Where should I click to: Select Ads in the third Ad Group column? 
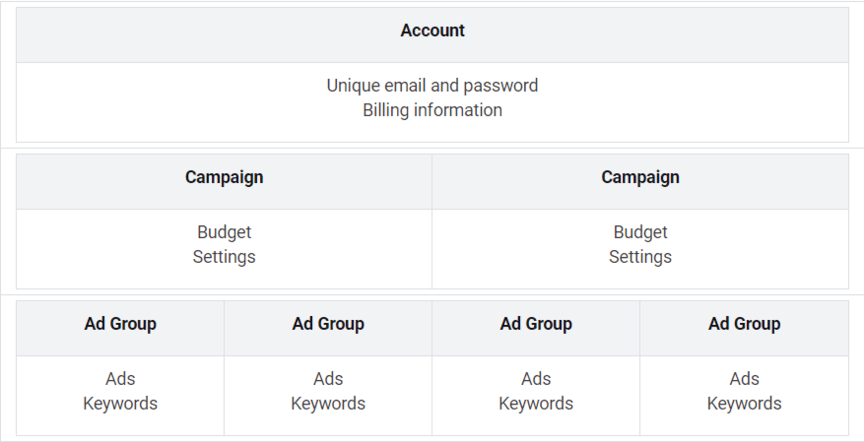(x=536, y=379)
